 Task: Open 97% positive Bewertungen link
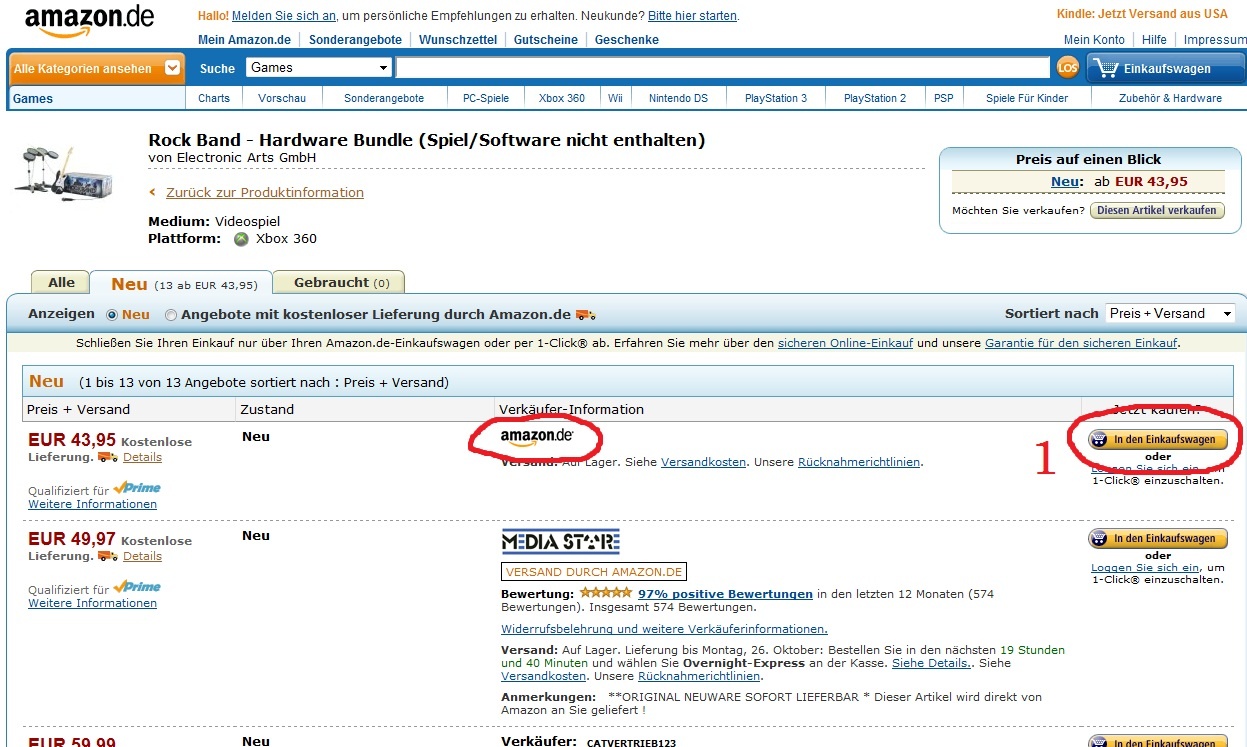pyautogui.click(x=725, y=594)
